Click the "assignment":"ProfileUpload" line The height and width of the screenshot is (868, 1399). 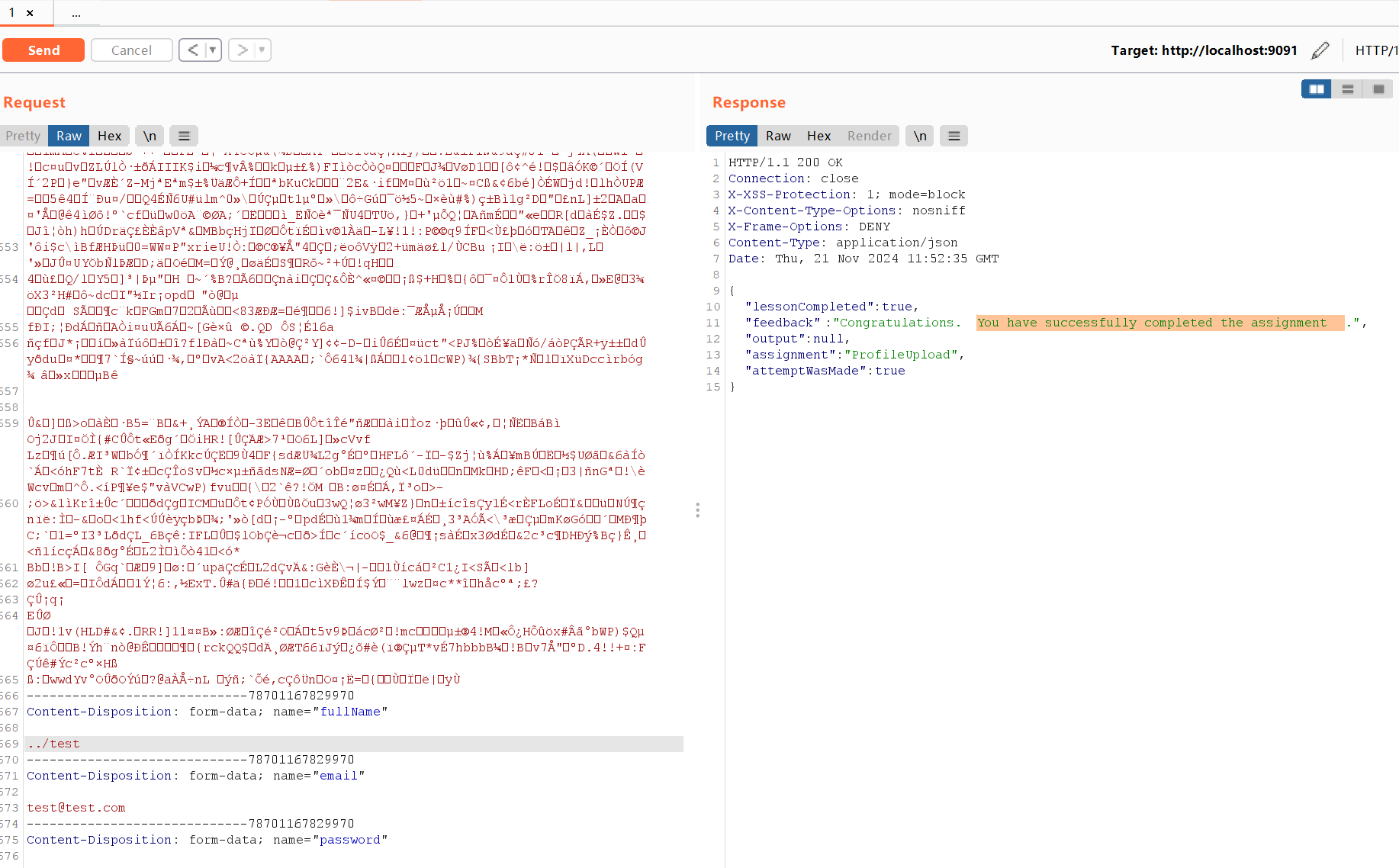click(855, 355)
